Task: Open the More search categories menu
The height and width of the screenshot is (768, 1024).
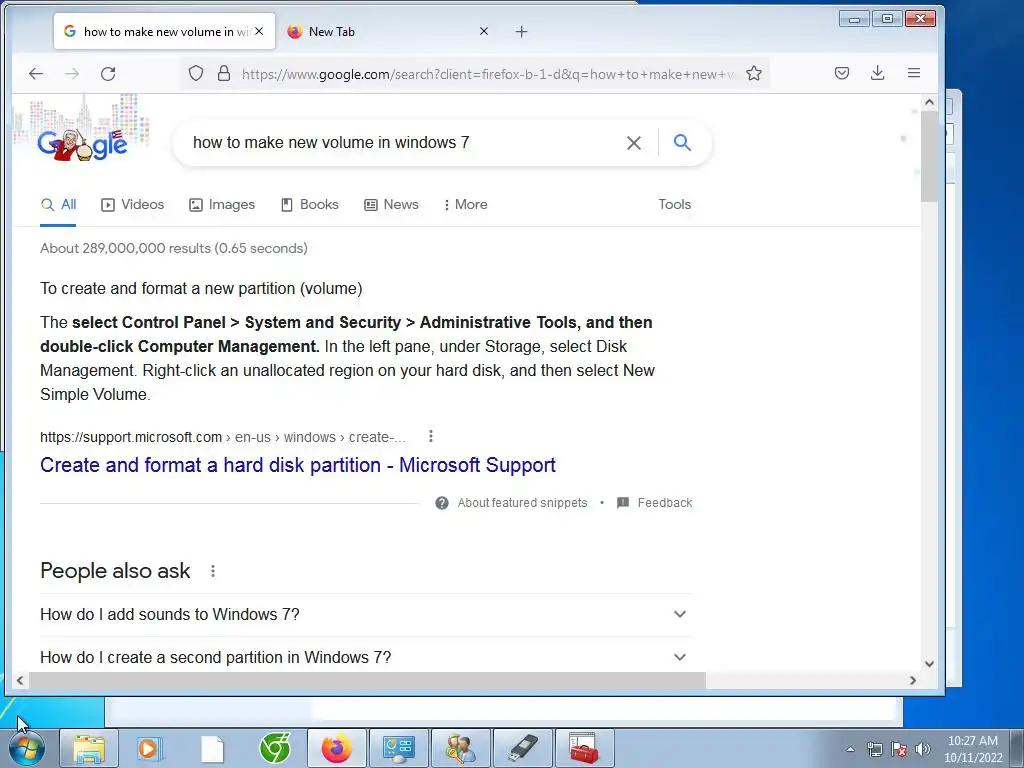Action: (465, 204)
